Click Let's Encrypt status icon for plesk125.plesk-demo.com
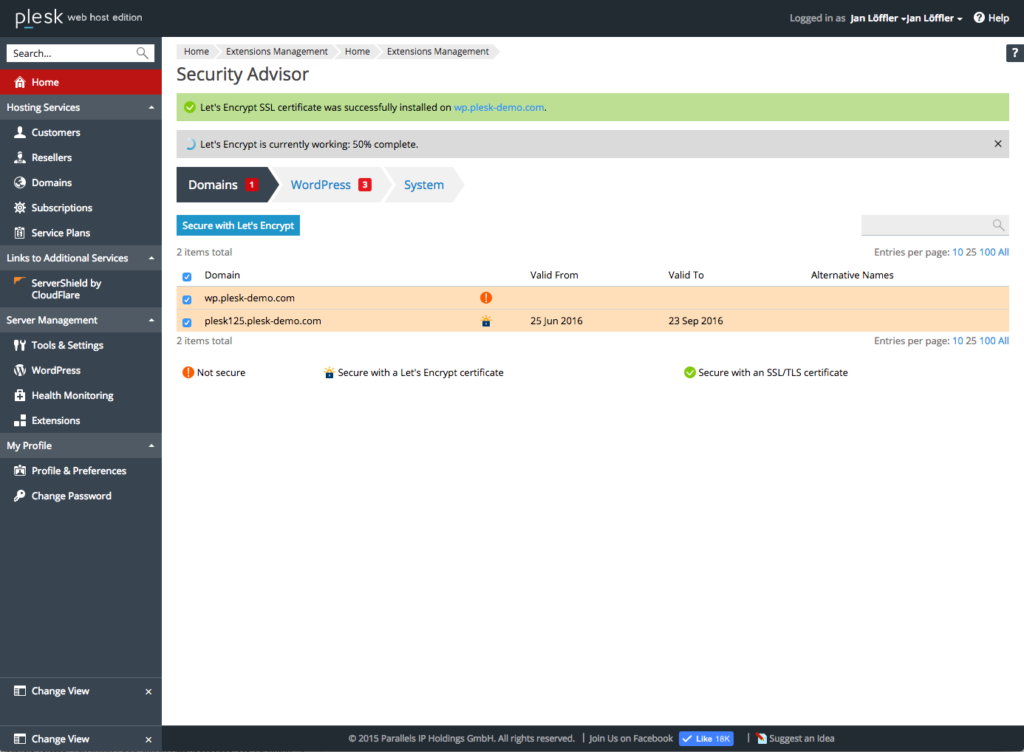 coord(486,321)
